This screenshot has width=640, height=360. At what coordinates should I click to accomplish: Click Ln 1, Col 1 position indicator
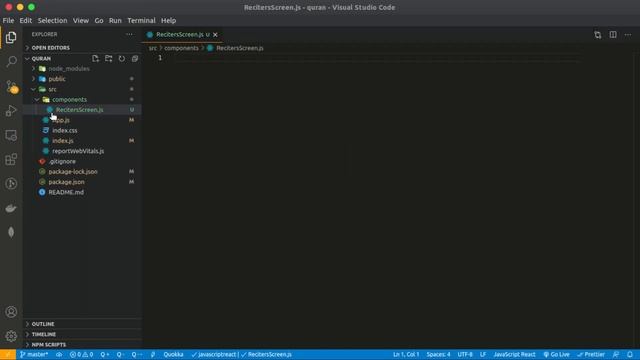point(406,354)
